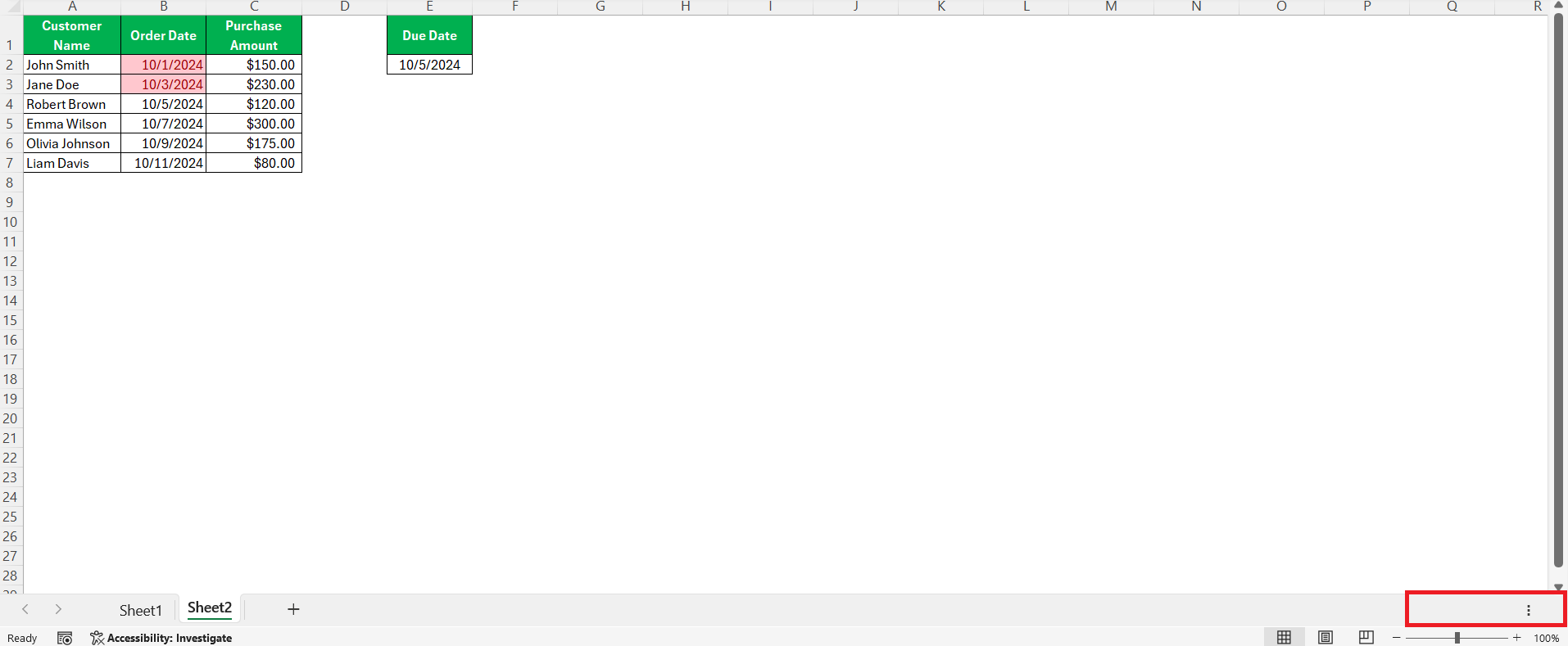1568x646 pixels.
Task: Click the vertical scrollbar thumb
Action: 1558,289
